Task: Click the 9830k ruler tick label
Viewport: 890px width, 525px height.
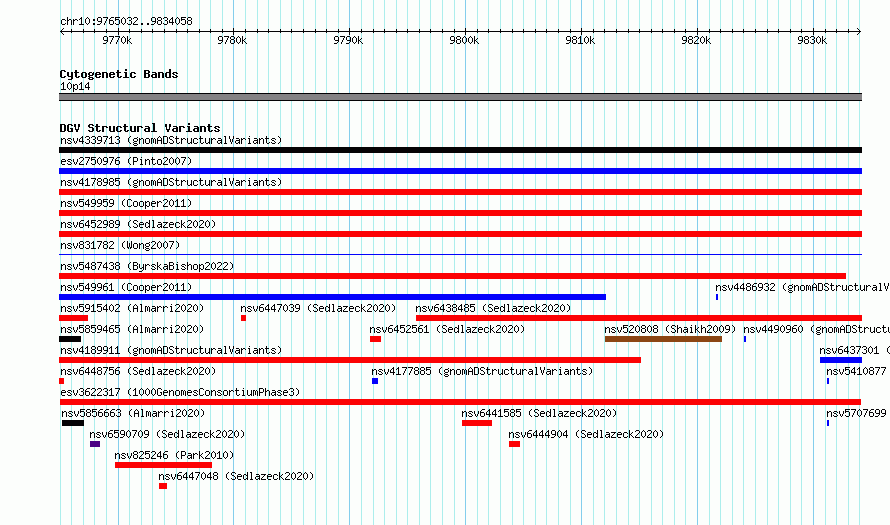Action: coord(812,40)
